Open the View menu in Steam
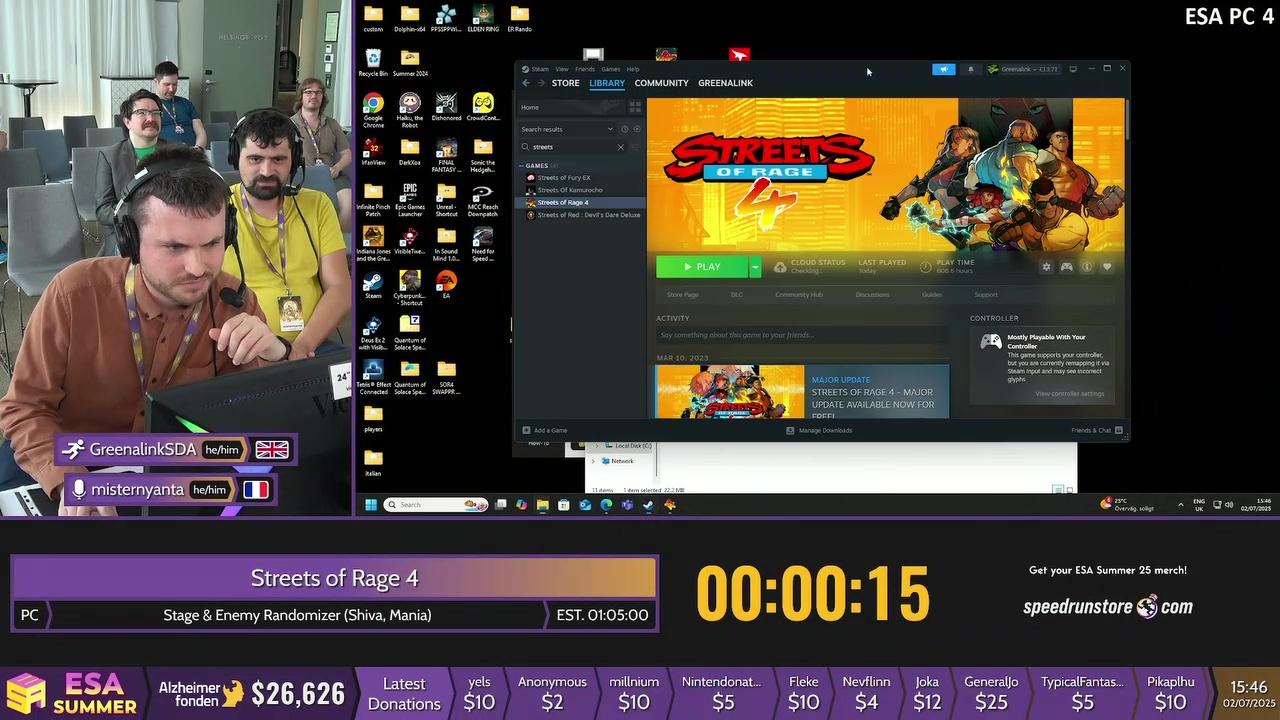1280x720 pixels. (562, 69)
